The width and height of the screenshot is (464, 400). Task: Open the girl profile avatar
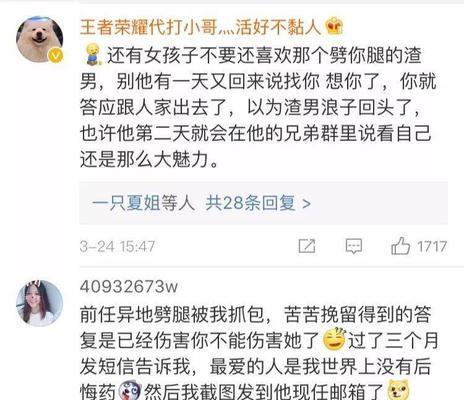click(x=40, y=303)
